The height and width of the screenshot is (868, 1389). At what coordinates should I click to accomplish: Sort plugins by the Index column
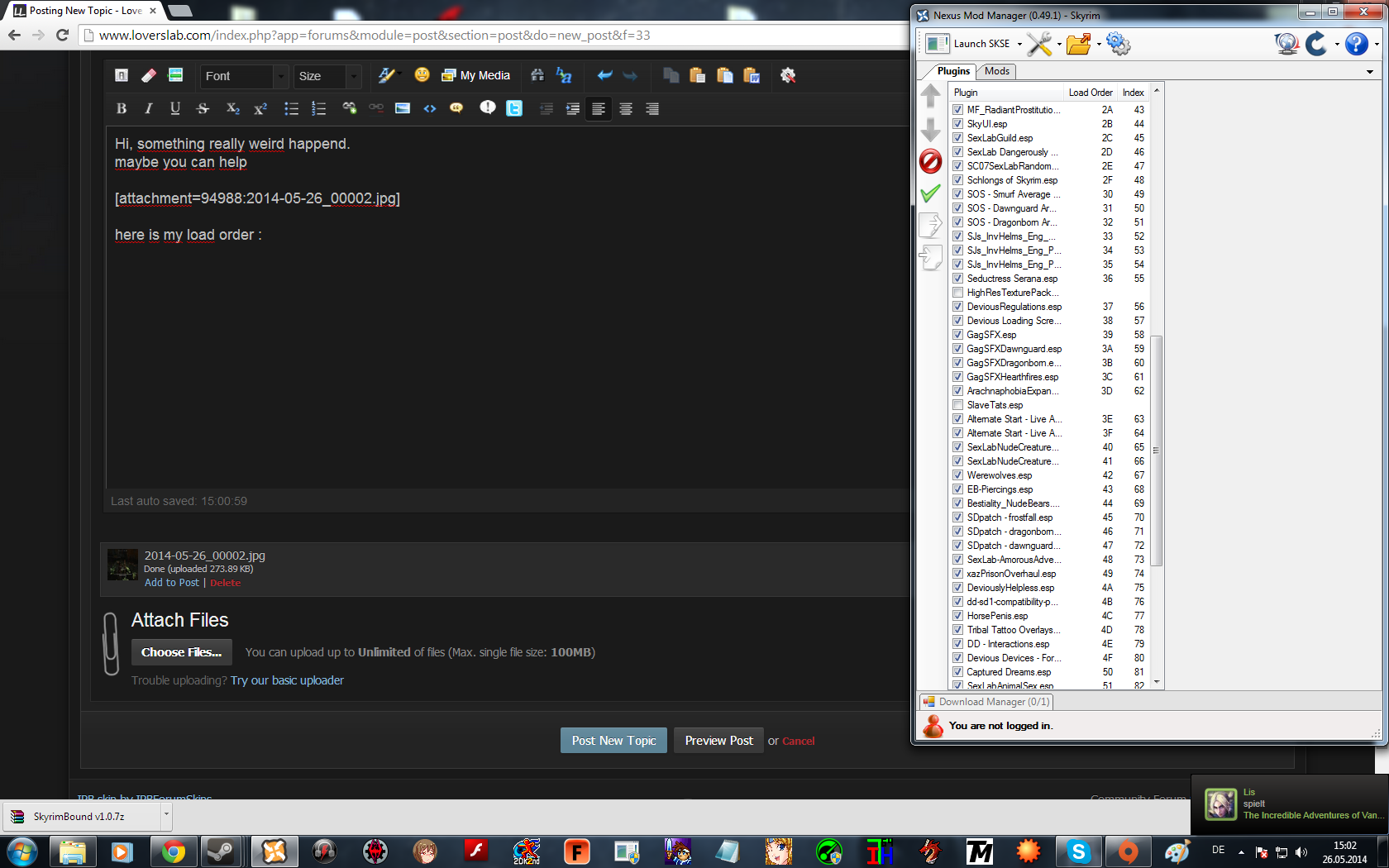pyautogui.click(x=1133, y=93)
